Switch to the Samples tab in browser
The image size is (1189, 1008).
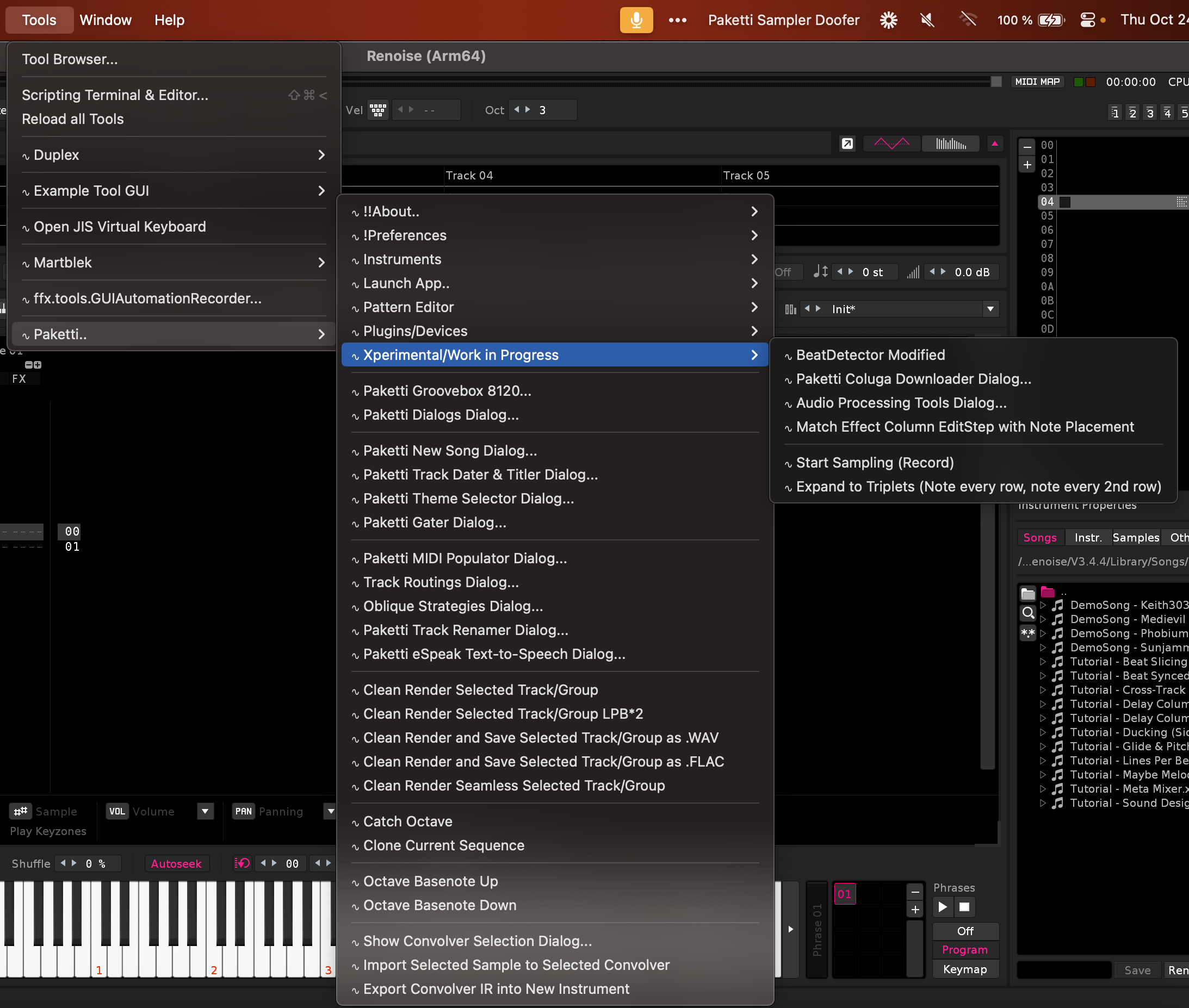pyautogui.click(x=1135, y=537)
